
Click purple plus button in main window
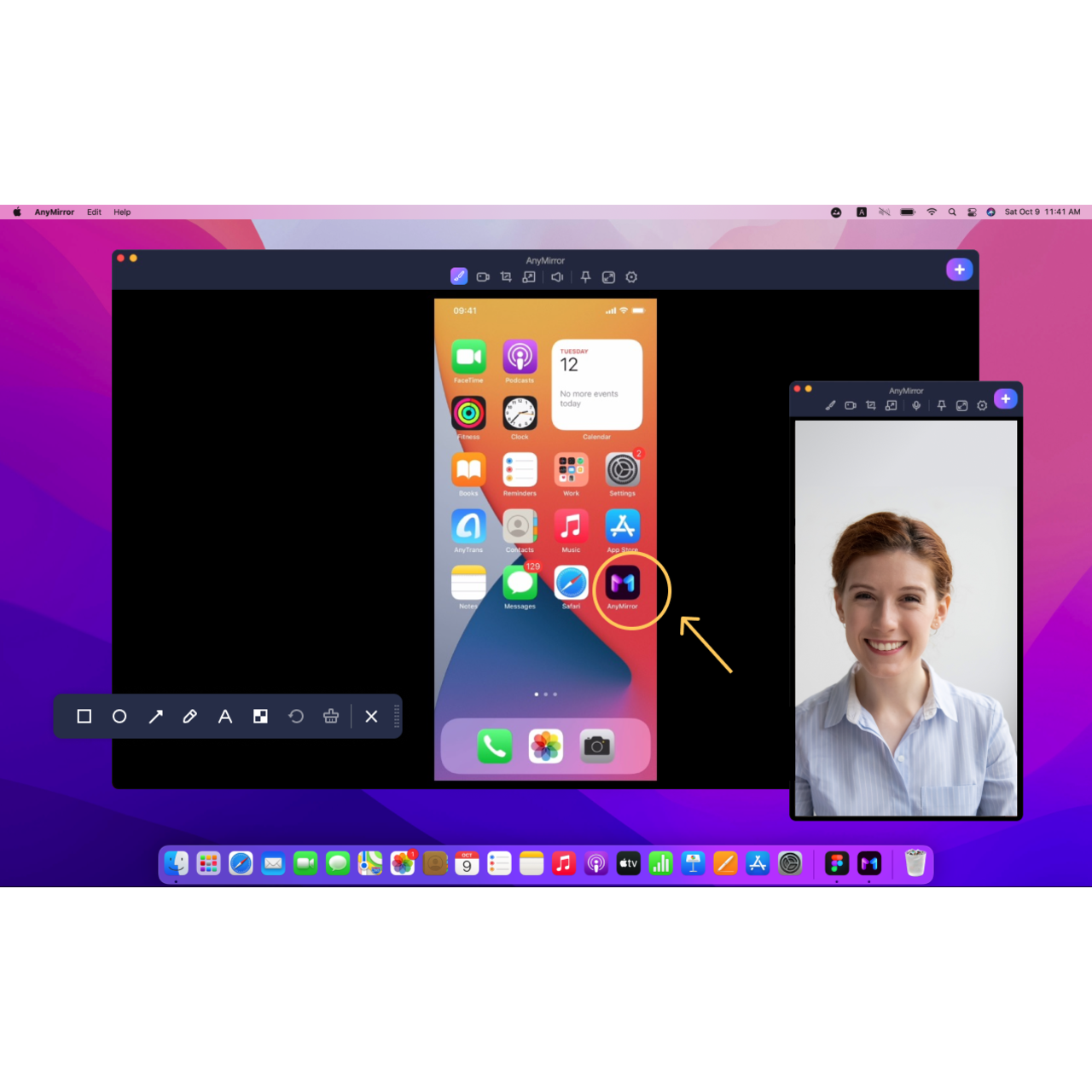pyautogui.click(x=960, y=270)
